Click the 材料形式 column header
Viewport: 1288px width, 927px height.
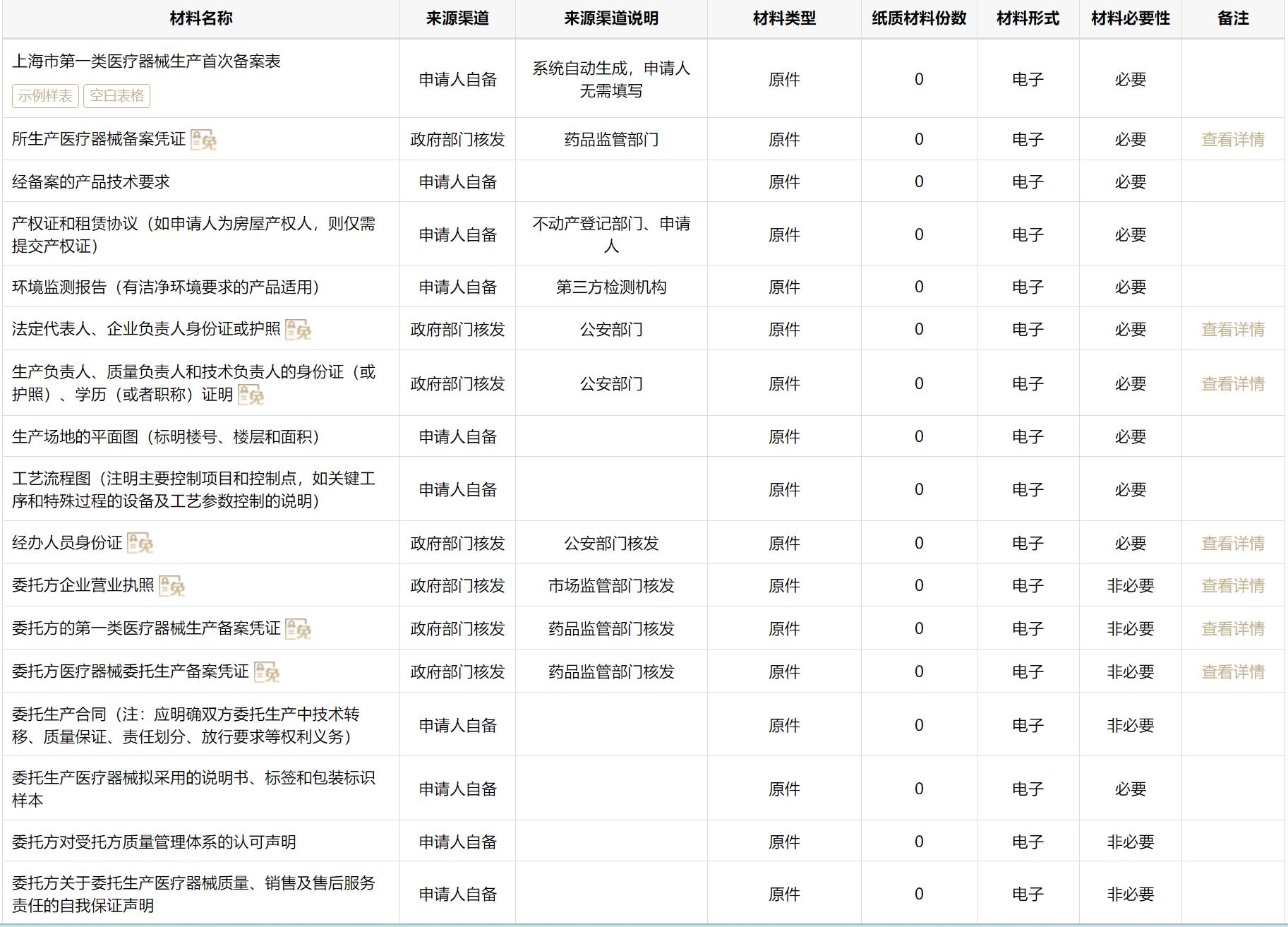pos(1028,19)
